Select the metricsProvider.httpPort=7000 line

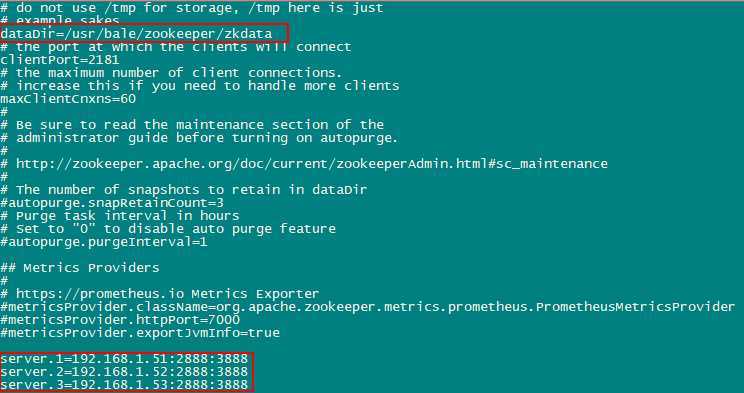(120, 320)
